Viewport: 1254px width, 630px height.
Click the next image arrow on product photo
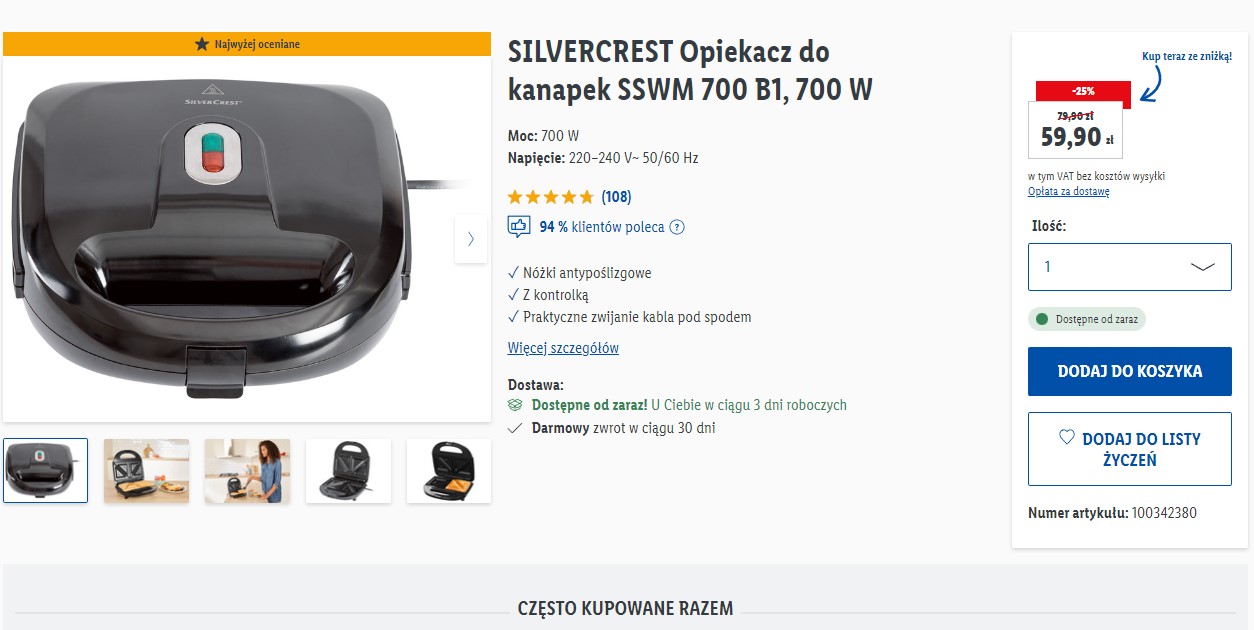(470, 239)
